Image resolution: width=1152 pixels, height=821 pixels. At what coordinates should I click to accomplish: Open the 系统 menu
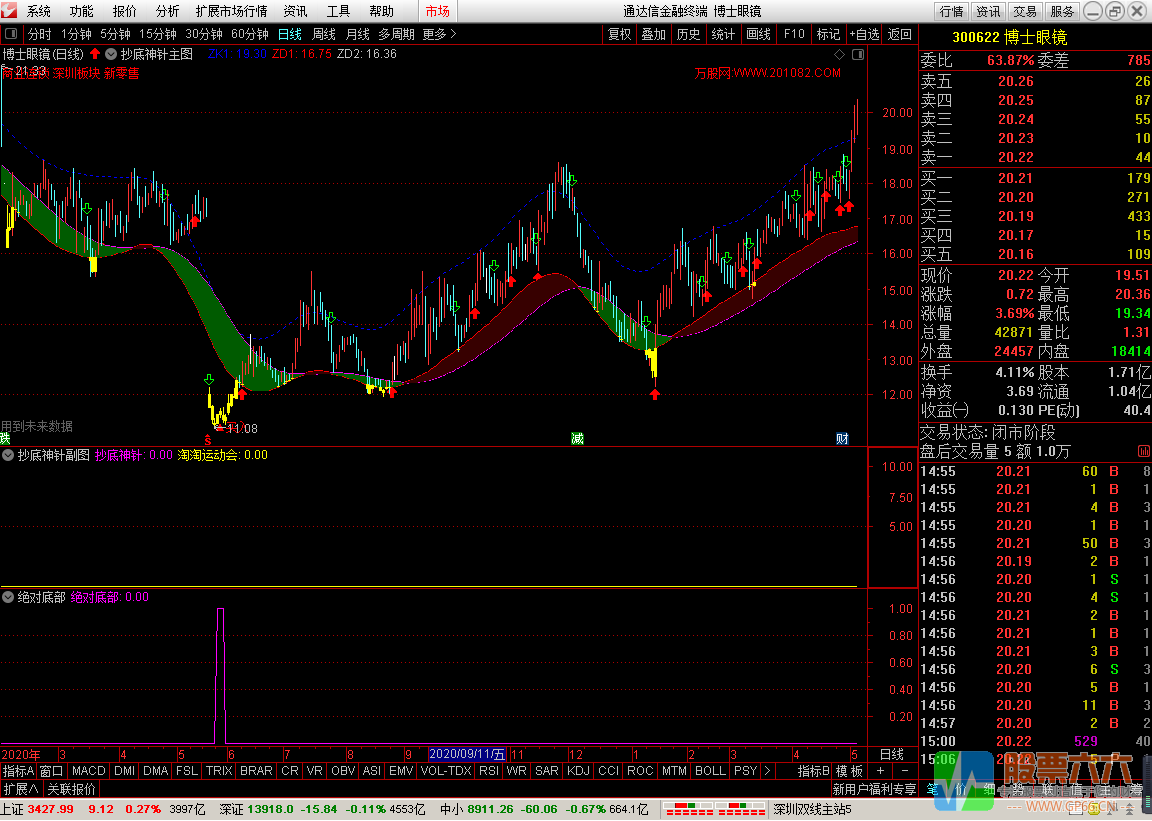(39, 11)
